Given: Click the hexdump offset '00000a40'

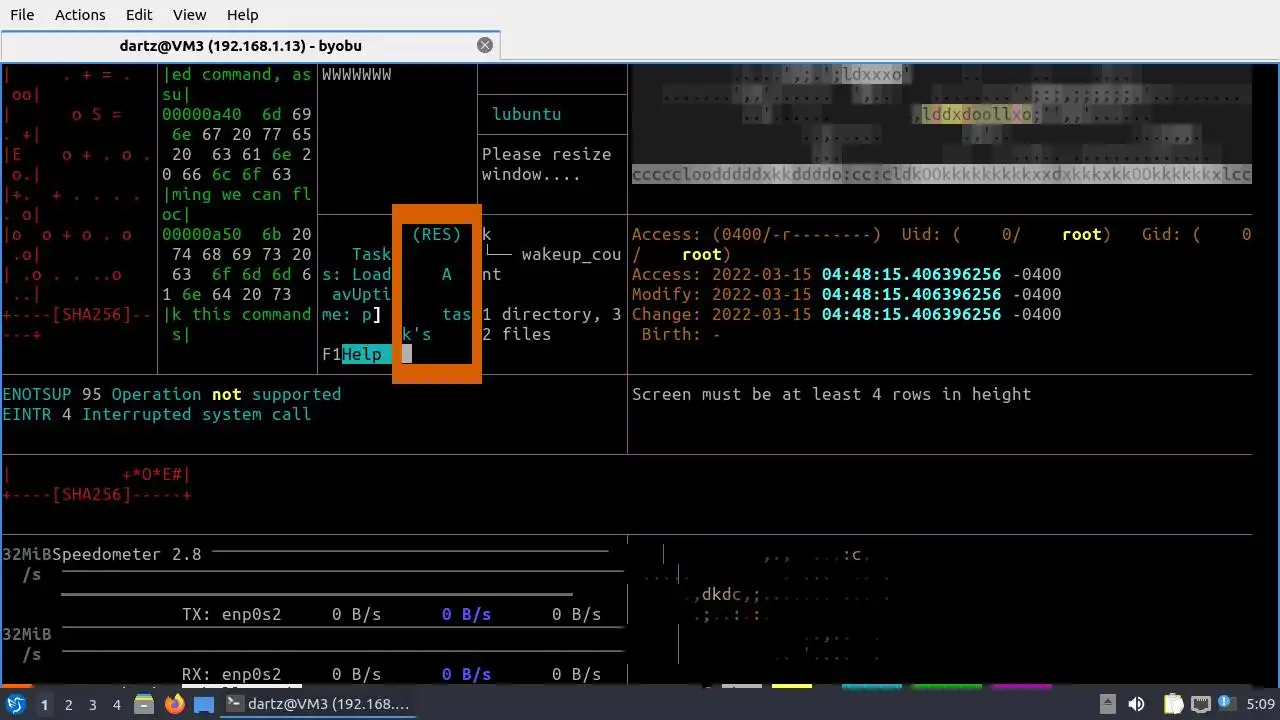Looking at the screenshot, I should pos(202,114).
